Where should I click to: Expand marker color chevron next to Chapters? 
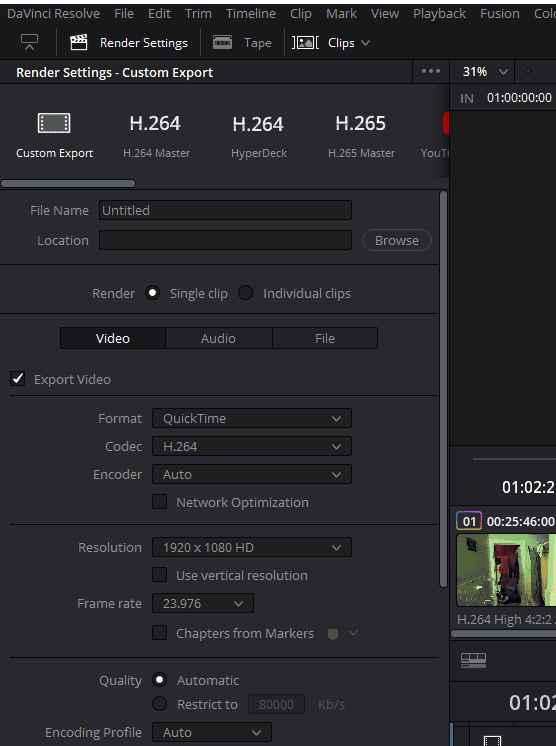[x=353, y=633]
